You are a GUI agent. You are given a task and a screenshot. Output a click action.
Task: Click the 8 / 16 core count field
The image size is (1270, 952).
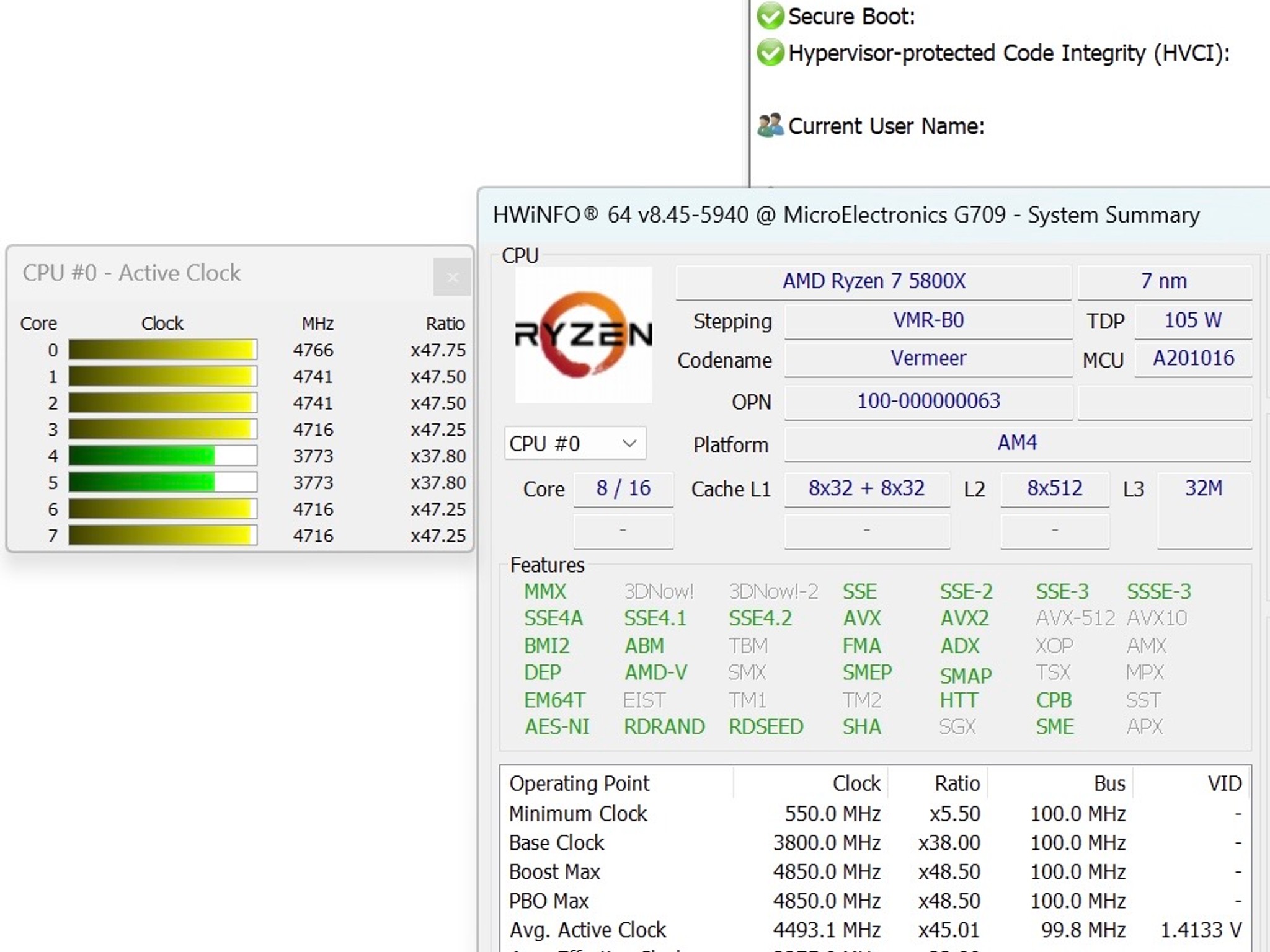(623, 489)
